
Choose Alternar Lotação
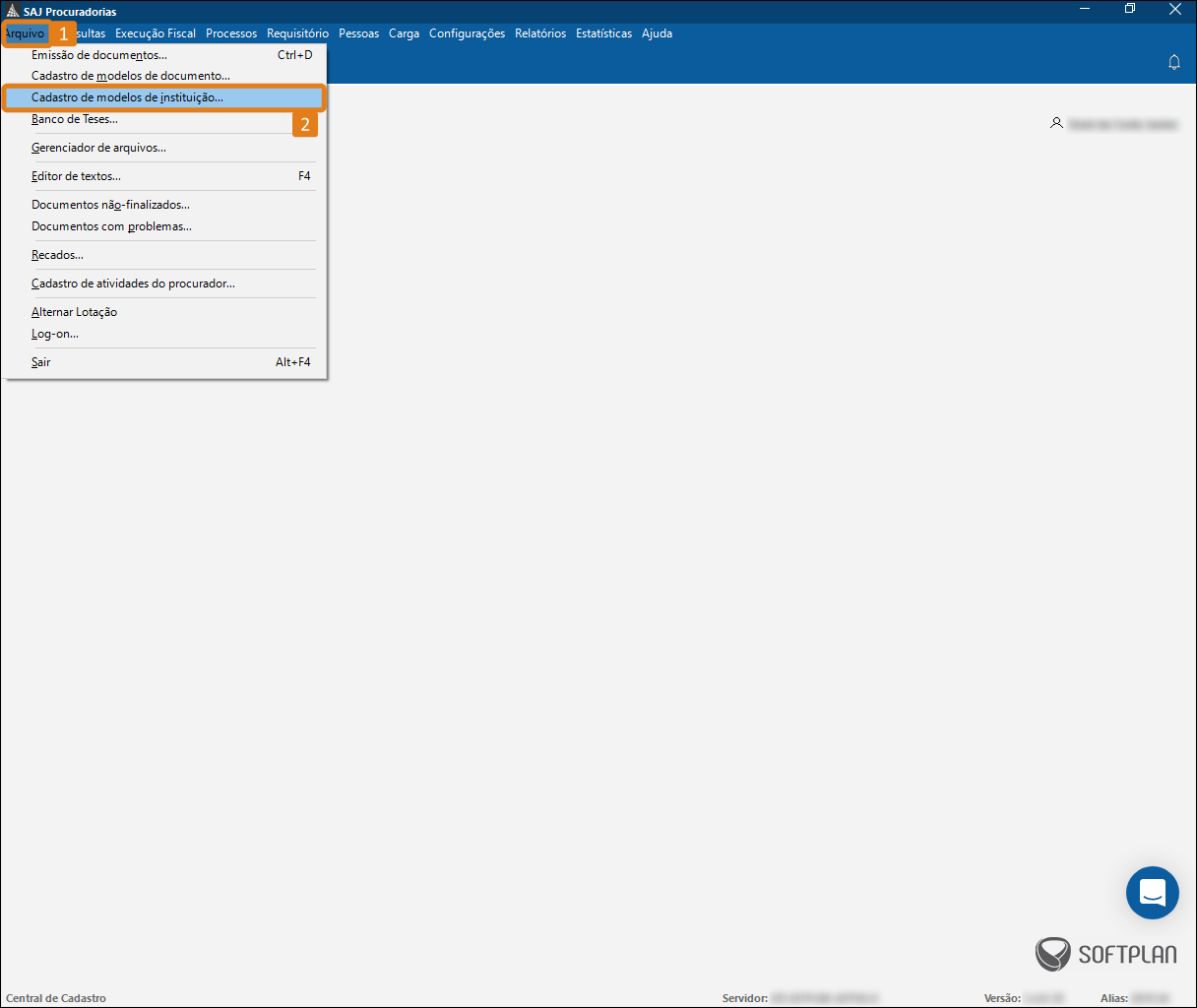(x=74, y=312)
